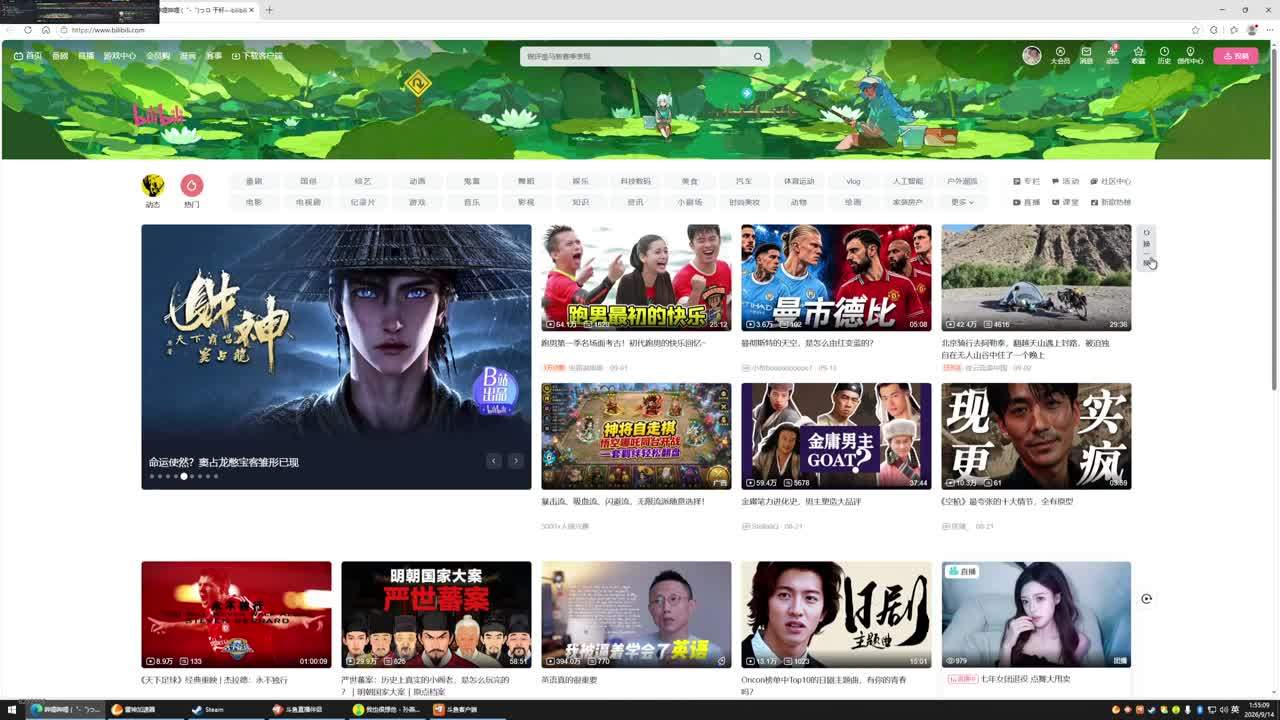Show previous carousel banner with left chevron
Image resolution: width=1280 pixels, height=720 pixels.
point(493,461)
